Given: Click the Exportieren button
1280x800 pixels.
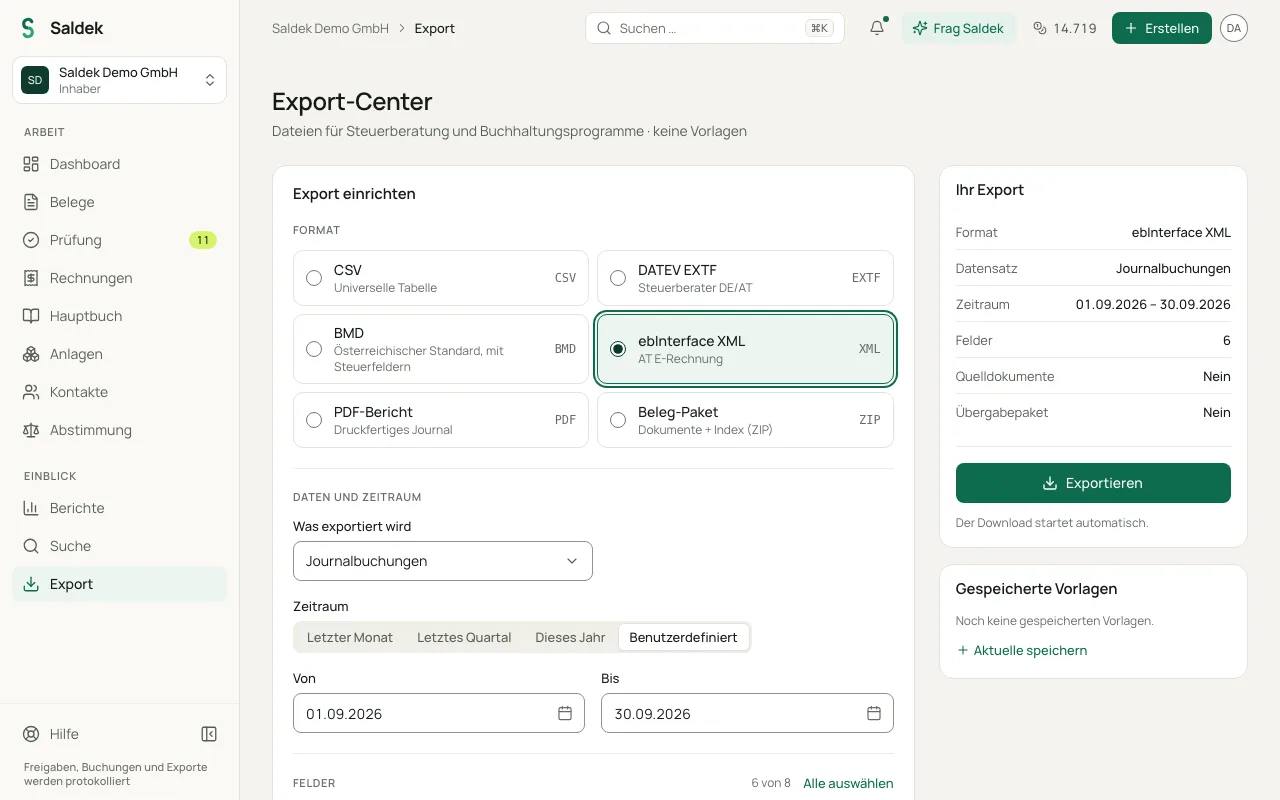Looking at the screenshot, I should 1093,483.
